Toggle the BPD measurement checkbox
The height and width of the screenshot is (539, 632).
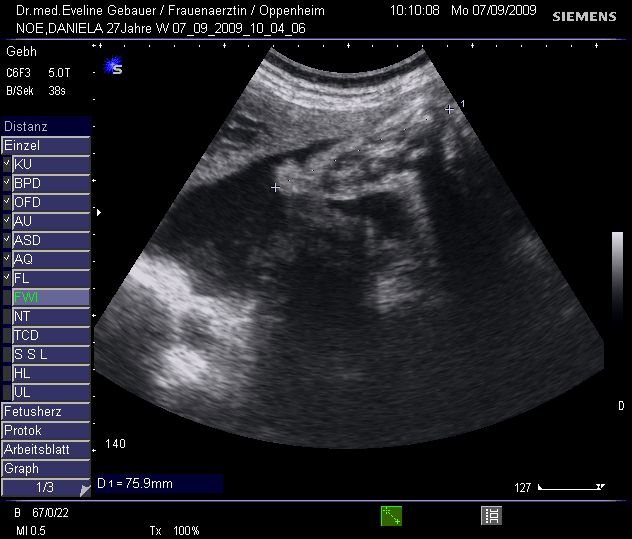click(x=7, y=183)
